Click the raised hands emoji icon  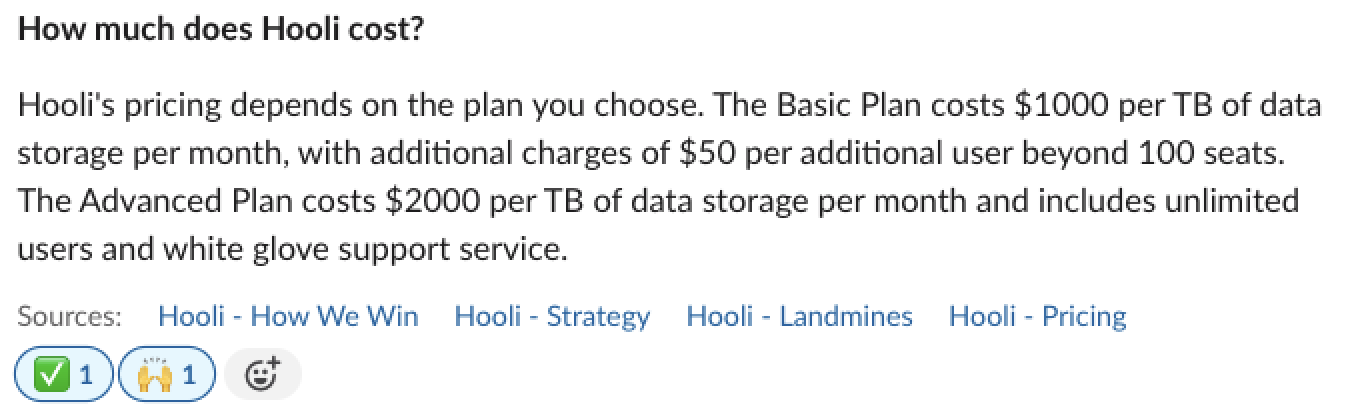(x=153, y=375)
